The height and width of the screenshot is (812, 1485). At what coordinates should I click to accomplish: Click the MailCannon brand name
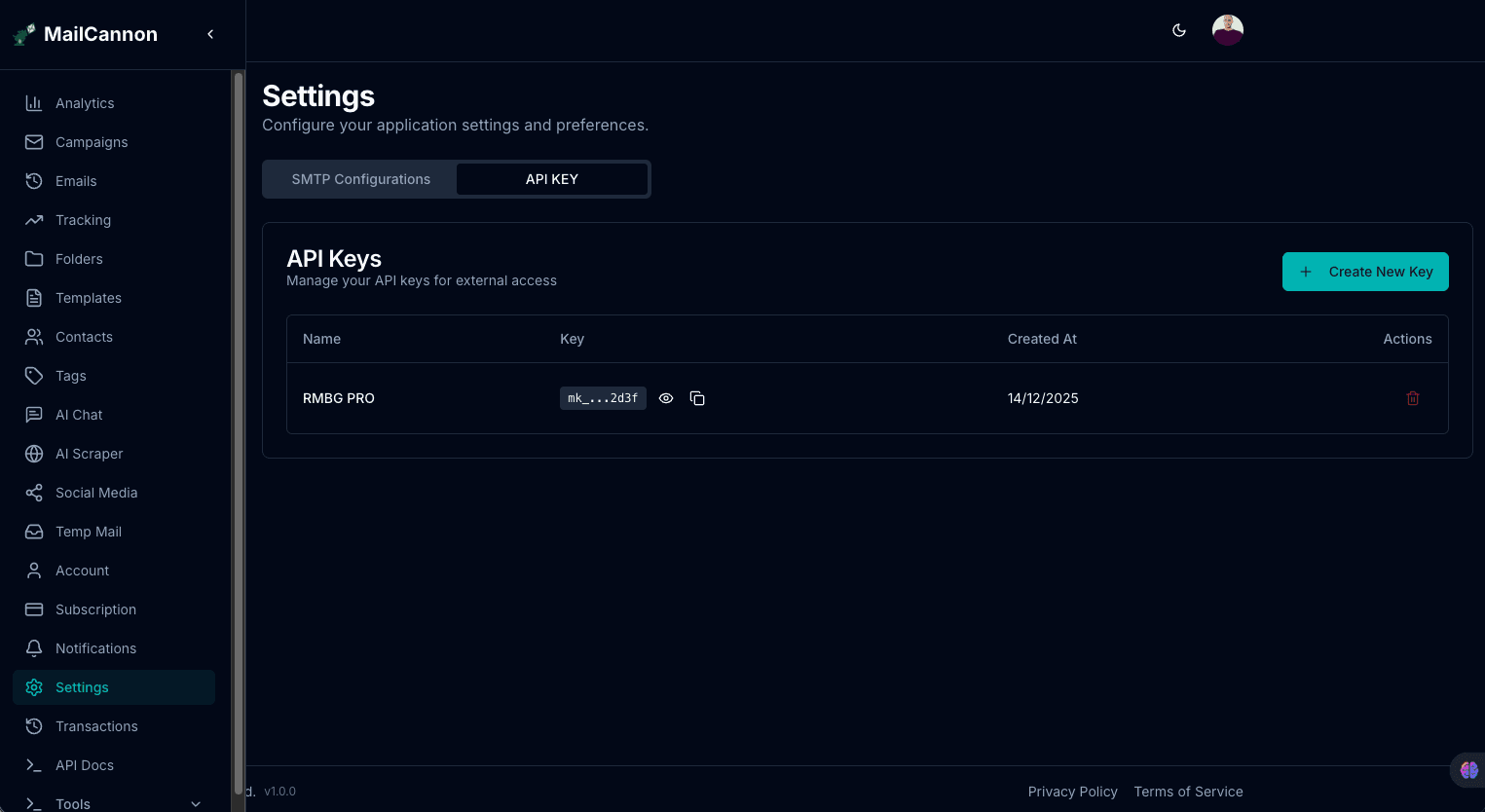[x=100, y=34]
